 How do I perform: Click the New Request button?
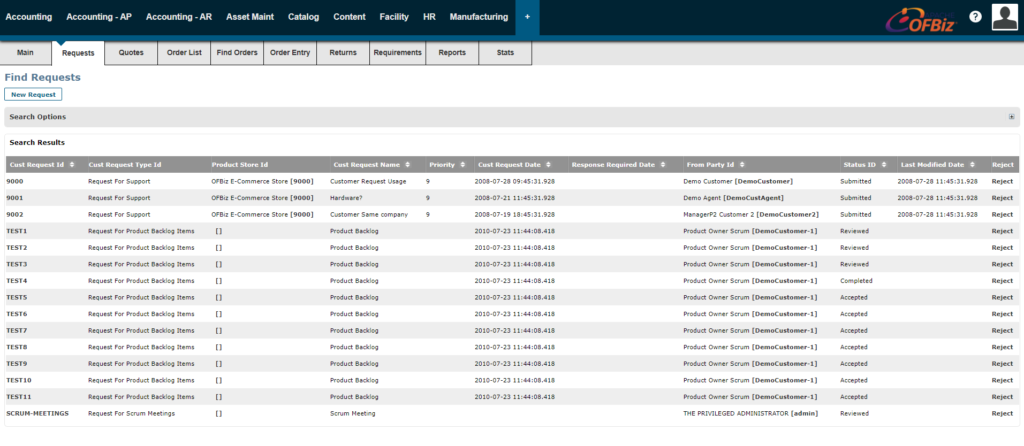point(33,94)
